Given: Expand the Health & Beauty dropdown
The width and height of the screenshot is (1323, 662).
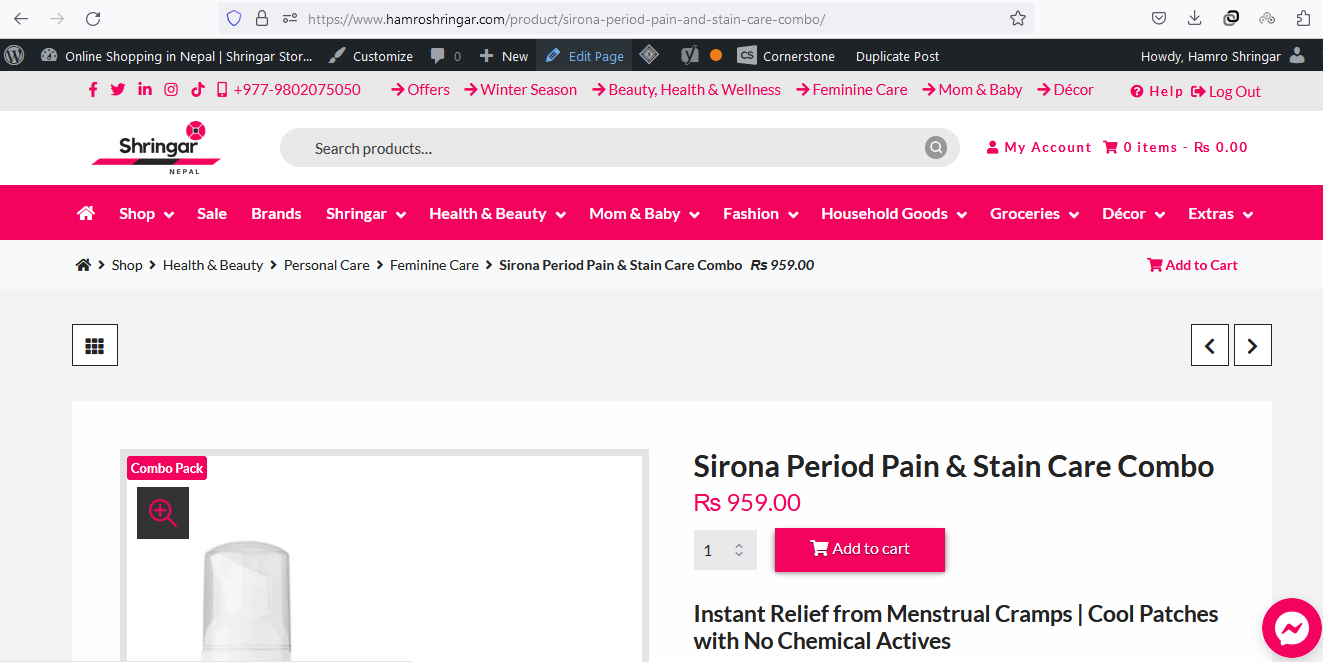Looking at the screenshot, I should 497,214.
